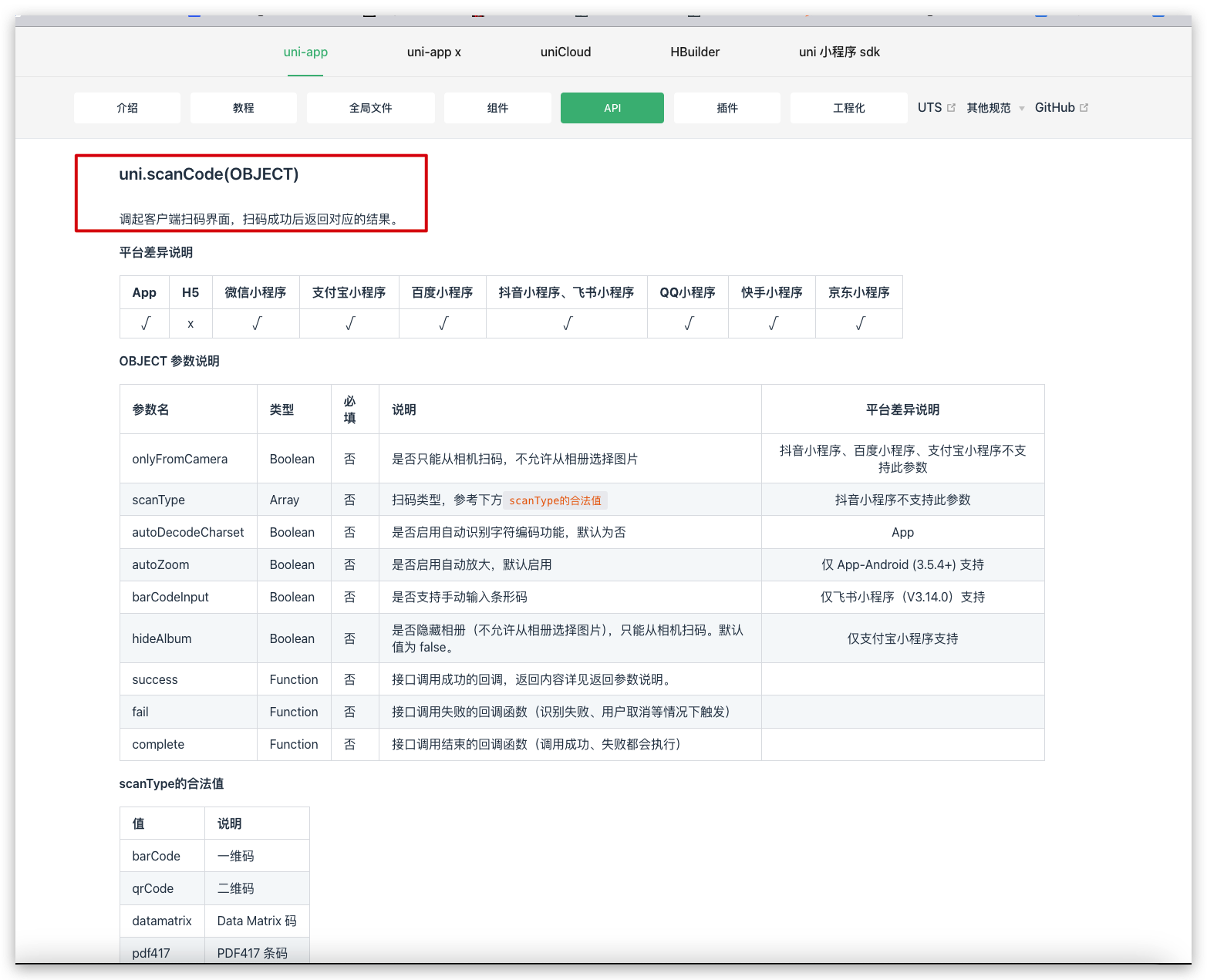Screen dimensions: 1207x980
Task: Open the 全局文件 section
Action: pyautogui.click(x=371, y=108)
